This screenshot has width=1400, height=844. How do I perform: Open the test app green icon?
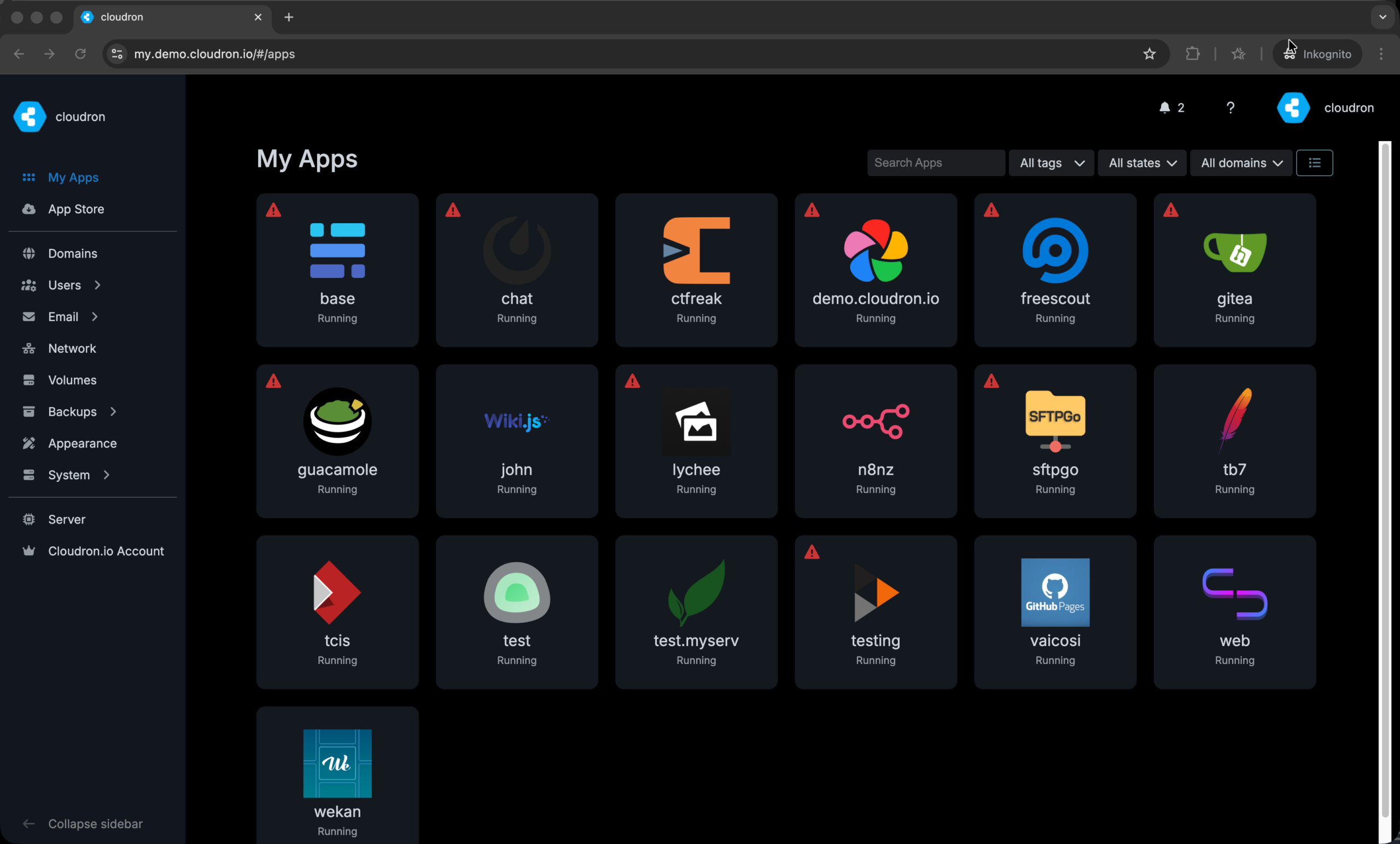pos(516,592)
